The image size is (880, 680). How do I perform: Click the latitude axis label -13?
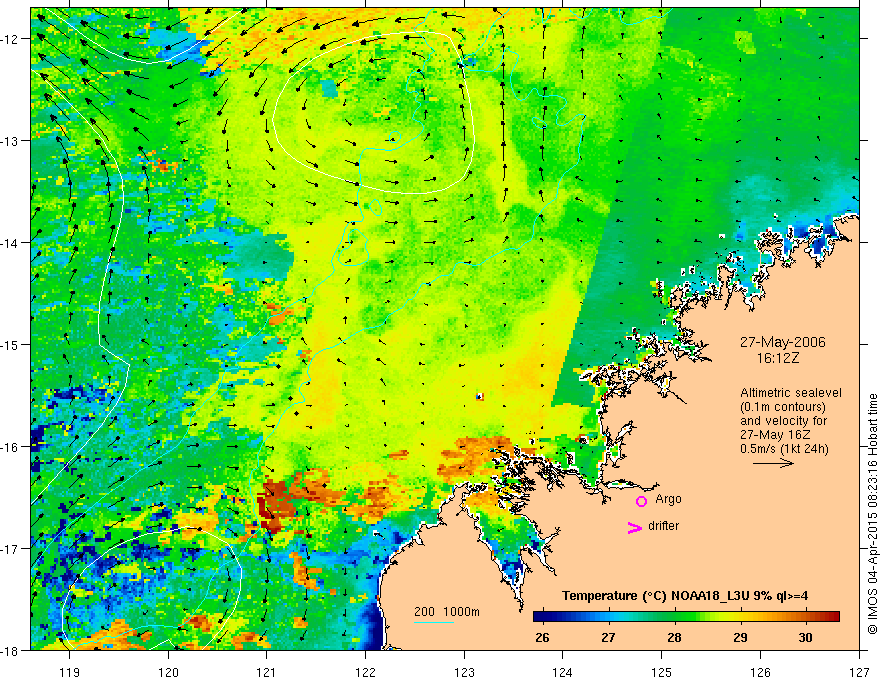pyautogui.click(x=10, y=141)
